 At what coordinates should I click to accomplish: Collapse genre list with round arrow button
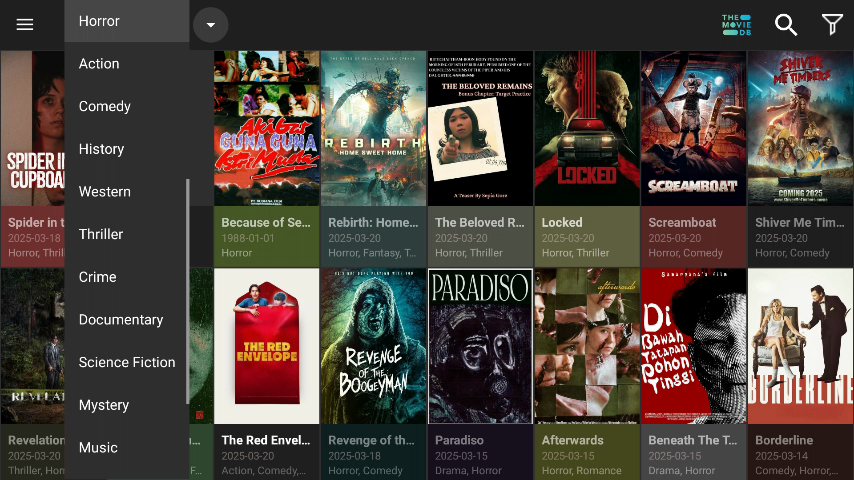pyautogui.click(x=211, y=25)
